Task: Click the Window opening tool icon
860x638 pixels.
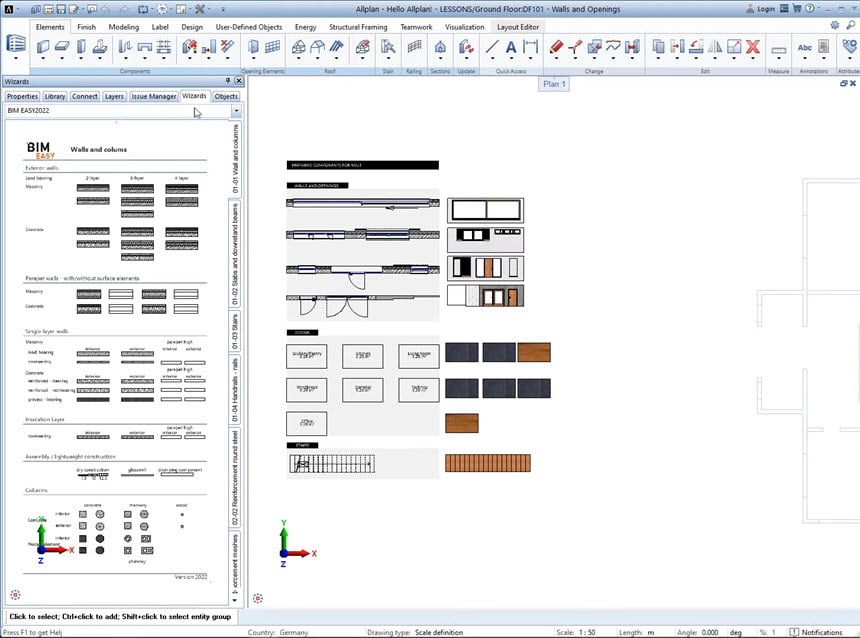Action: point(253,47)
